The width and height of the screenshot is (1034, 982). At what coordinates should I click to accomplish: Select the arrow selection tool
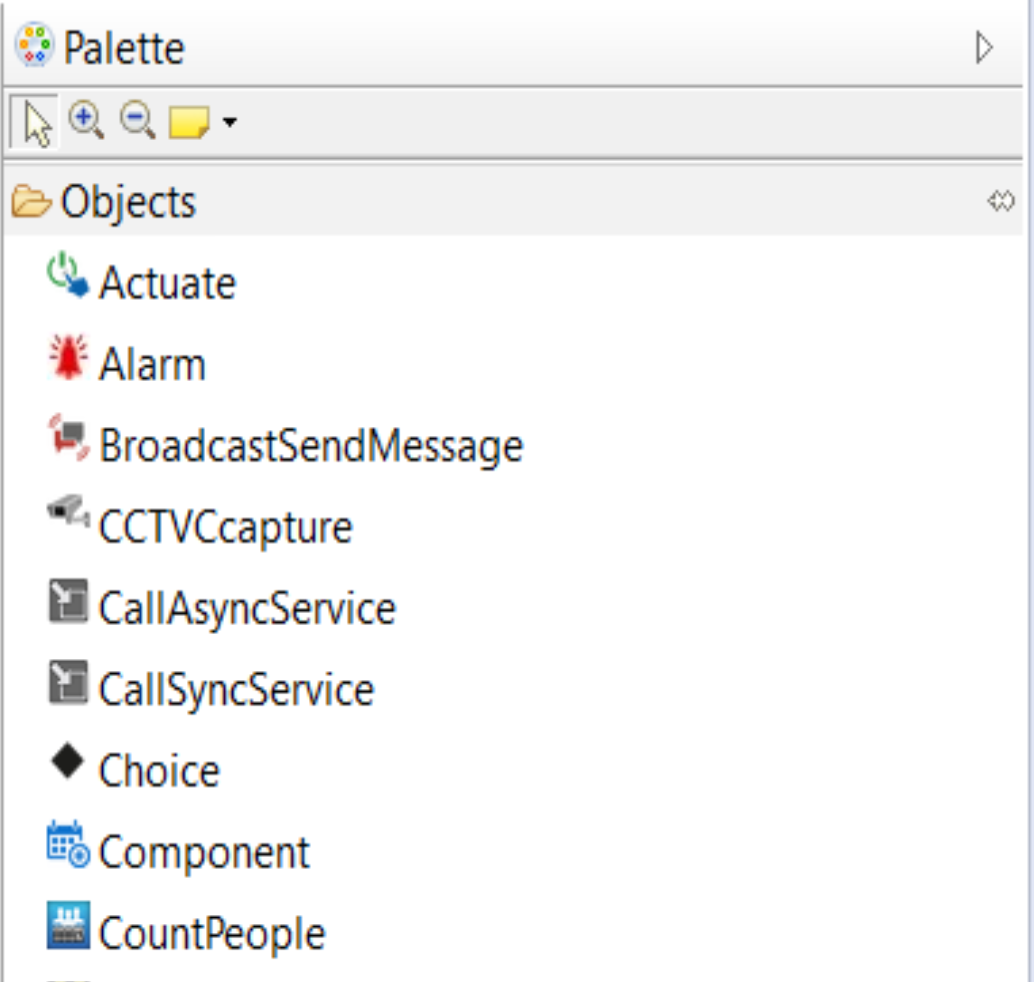coord(35,124)
